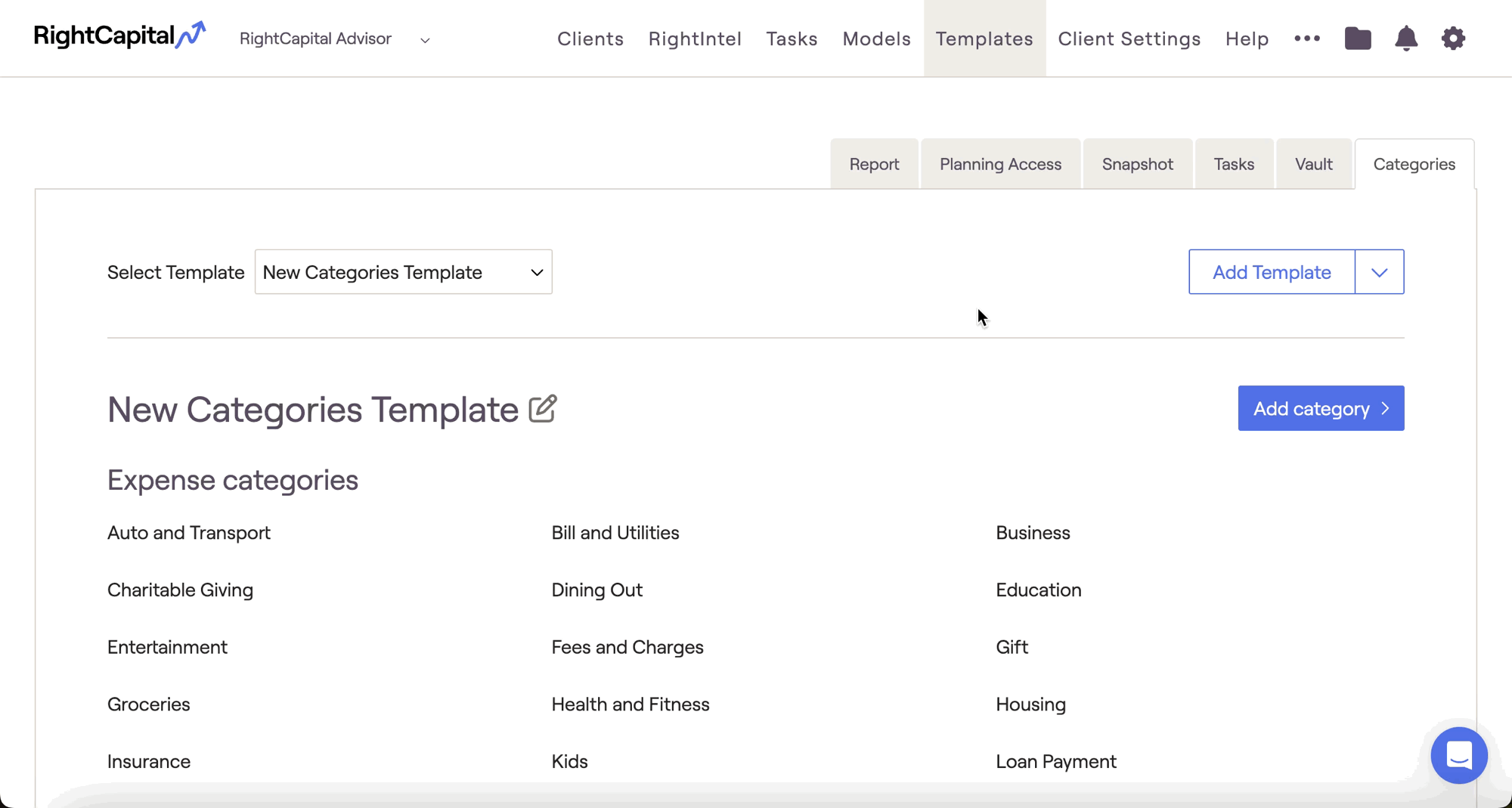
Task: Edit the template name via pencil icon
Action: coord(542,409)
